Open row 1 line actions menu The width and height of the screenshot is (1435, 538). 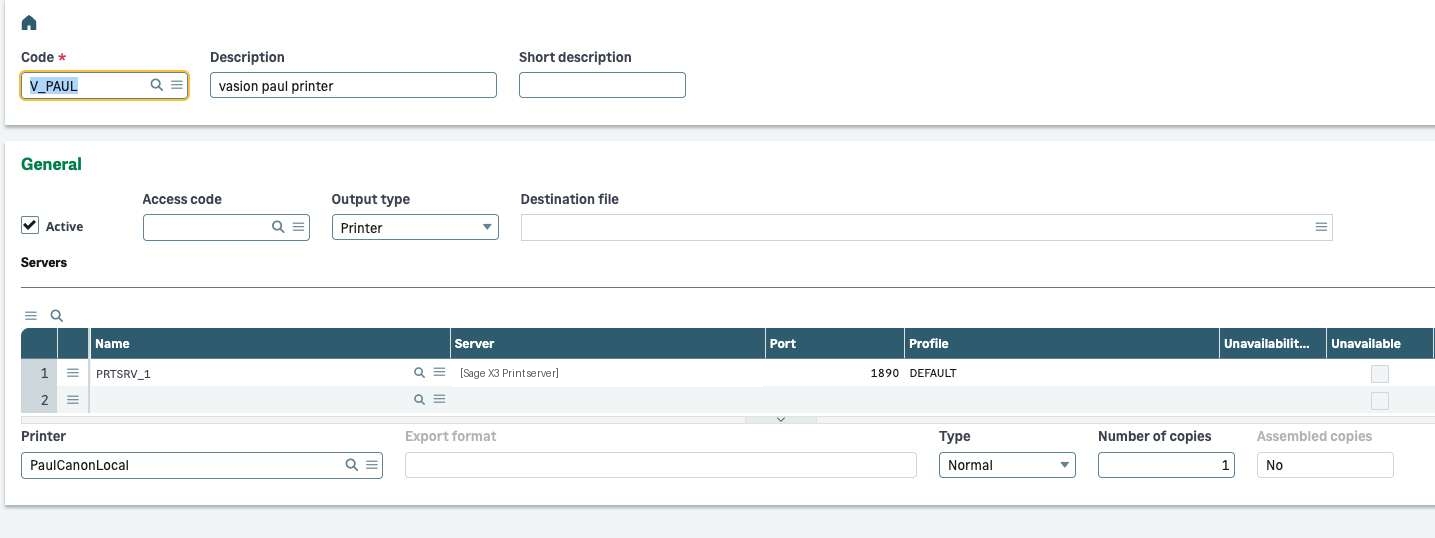coord(72,373)
